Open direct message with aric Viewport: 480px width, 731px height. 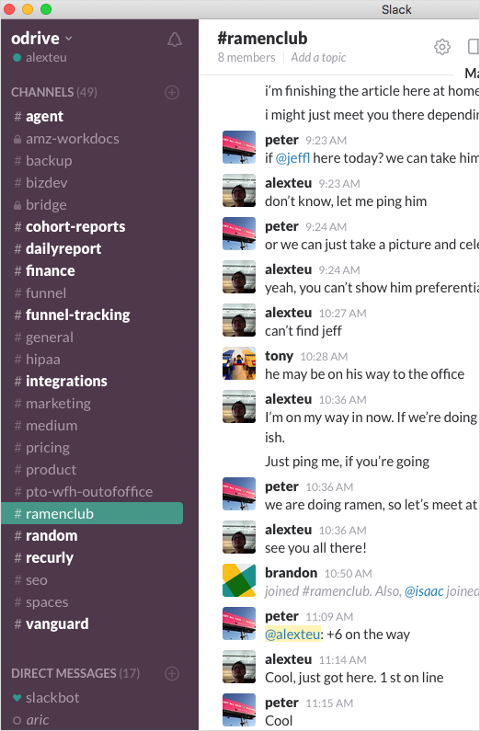click(x=37, y=720)
